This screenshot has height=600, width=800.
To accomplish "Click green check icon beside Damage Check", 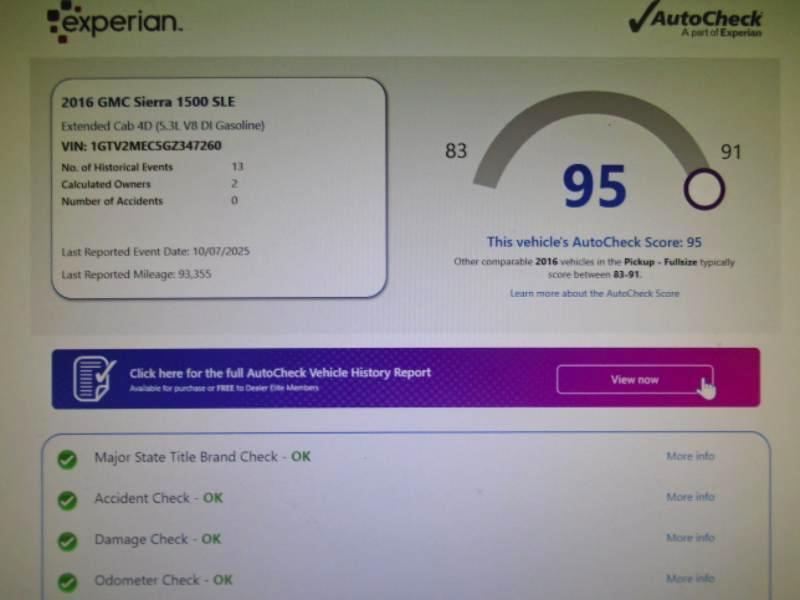I will coord(67,541).
